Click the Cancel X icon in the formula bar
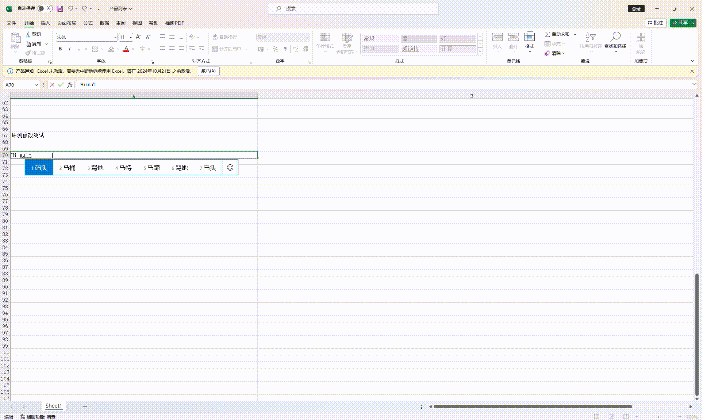702x420 pixels. [52, 85]
